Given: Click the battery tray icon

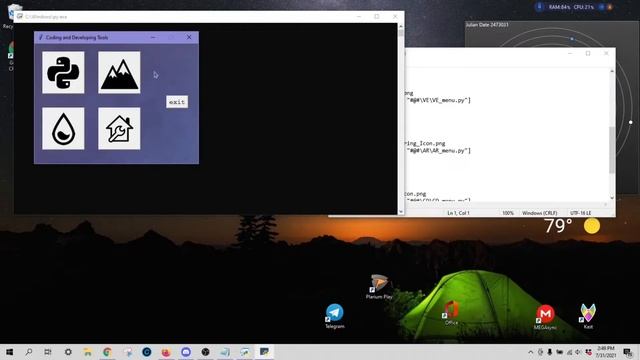Looking at the screenshot, I should (x=560, y=352).
